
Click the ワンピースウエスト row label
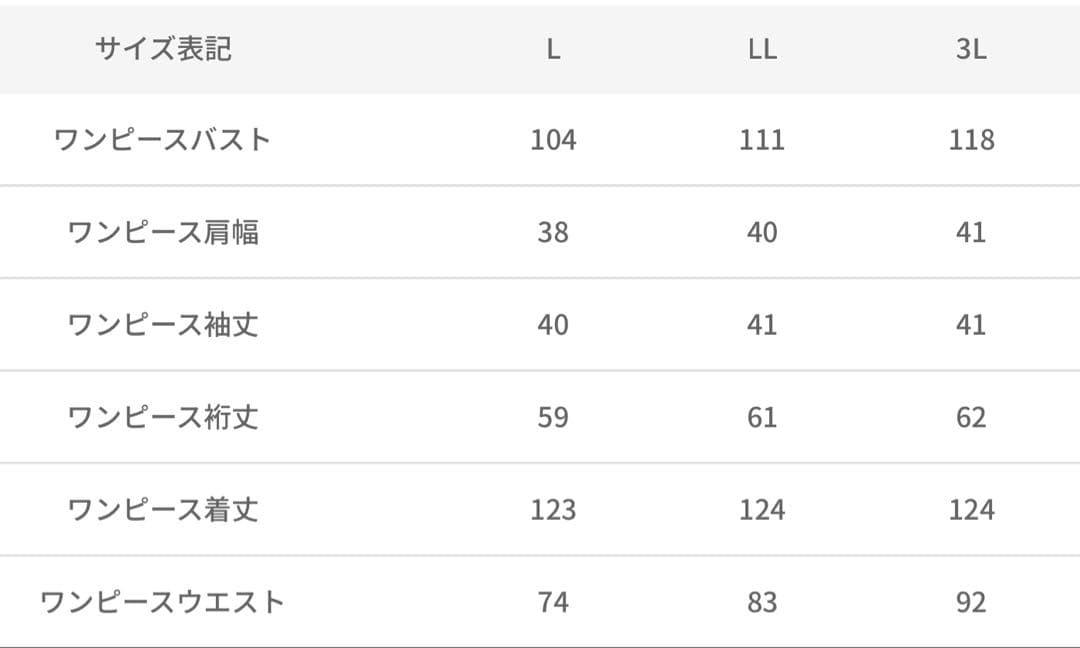(163, 602)
